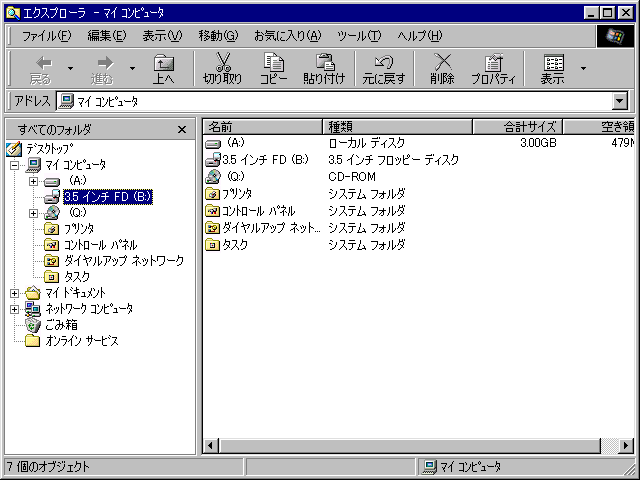Image resolution: width=640 pixels, height=480 pixels.
Task: Sort by the 空き領域 column header
Action: click(599, 127)
